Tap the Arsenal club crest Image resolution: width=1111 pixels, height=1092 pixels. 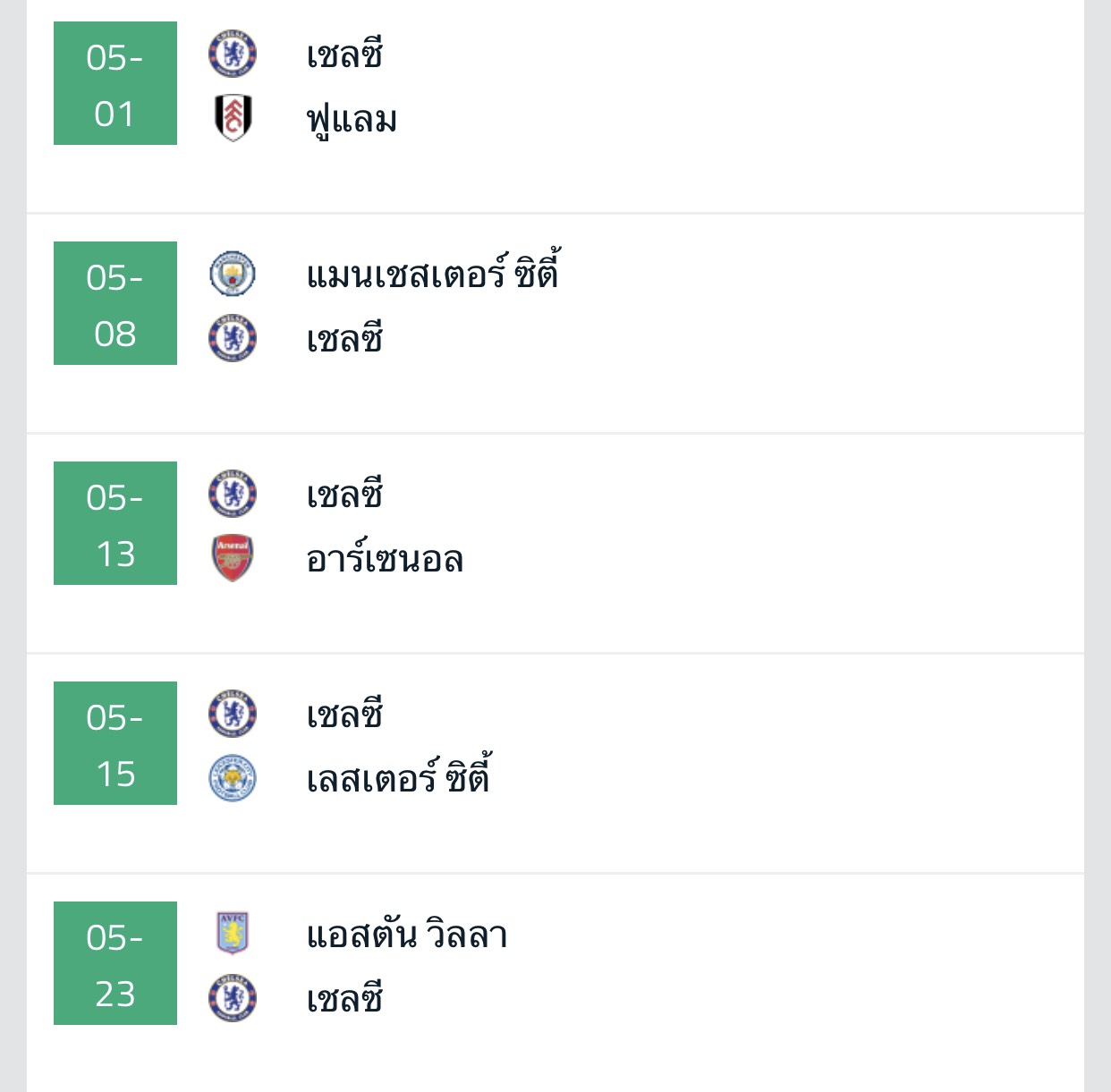pos(233,558)
